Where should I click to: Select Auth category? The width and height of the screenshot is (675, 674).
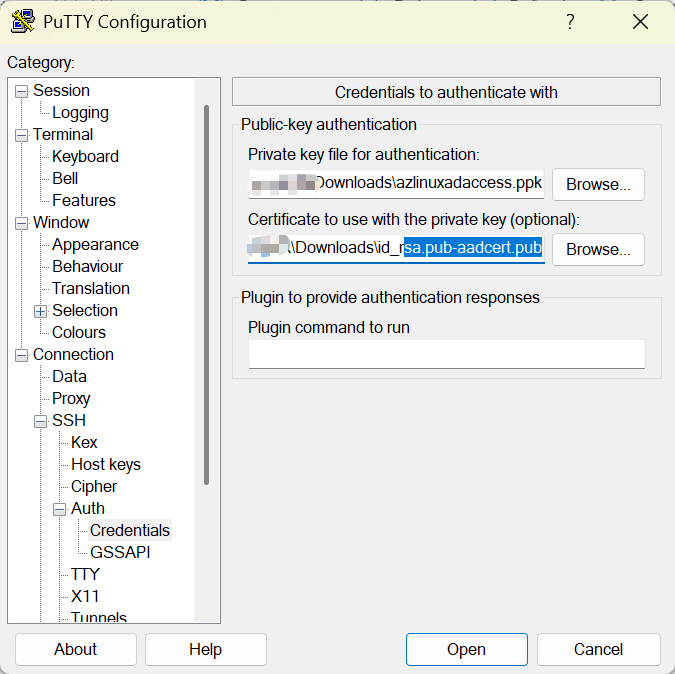(x=88, y=508)
